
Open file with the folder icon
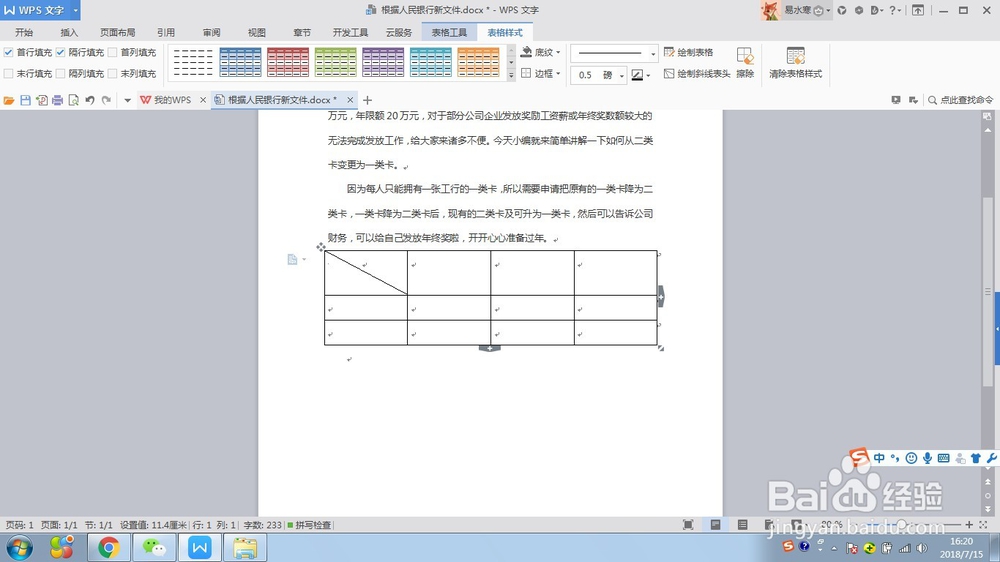[x=9, y=100]
